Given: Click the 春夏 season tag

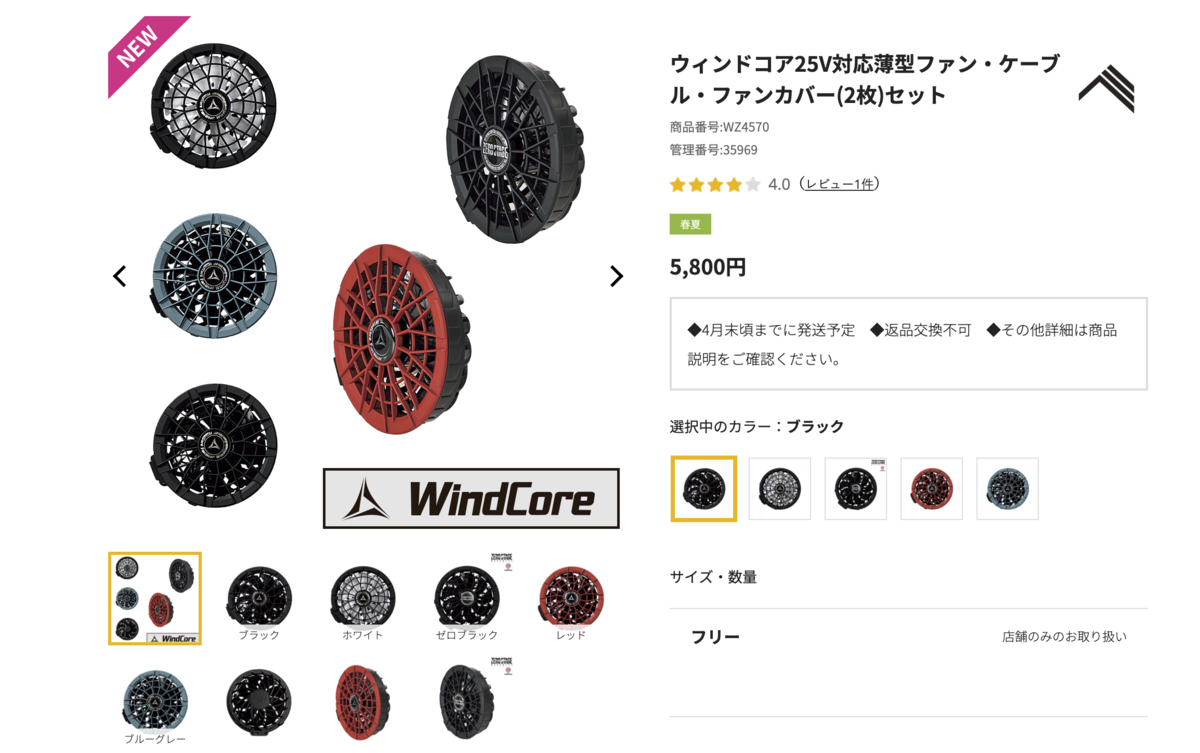Looking at the screenshot, I should [x=690, y=224].
